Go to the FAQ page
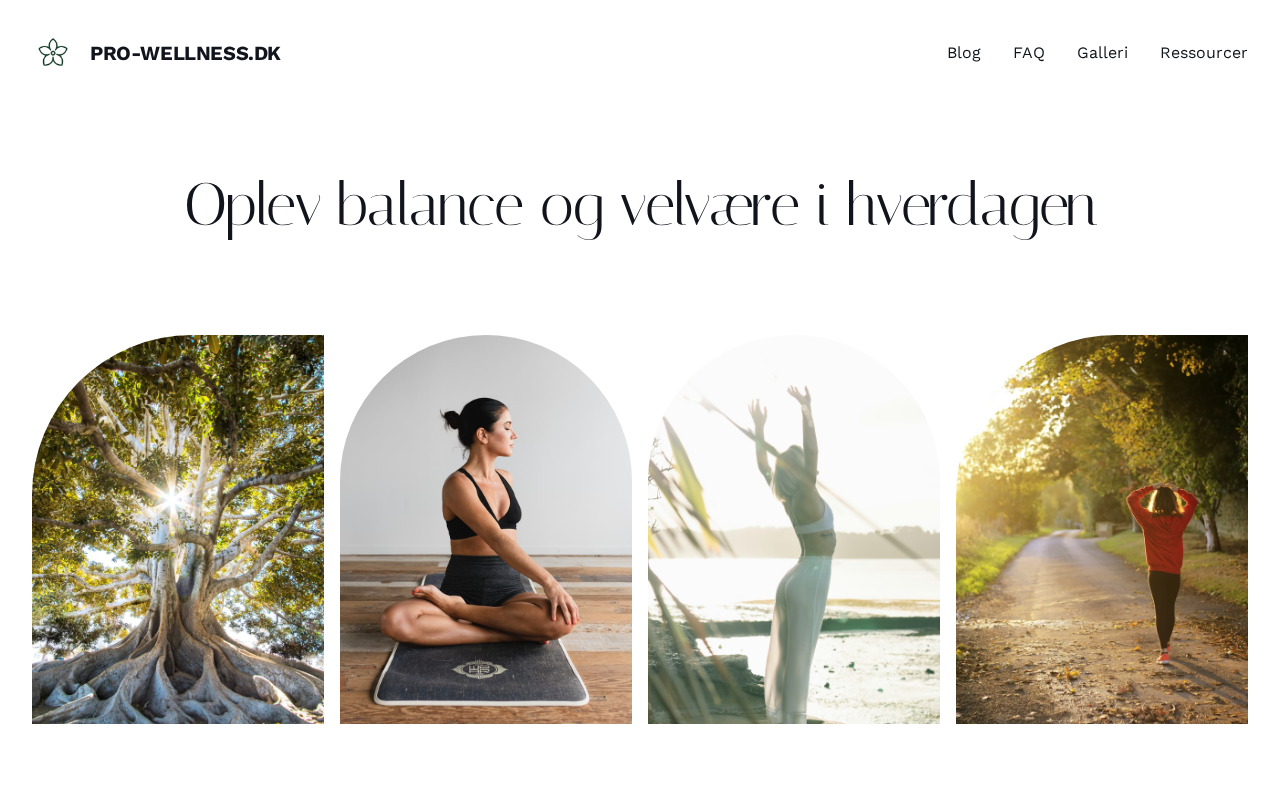The height and width of the screenshot is (800, 1280). pos(1029,53)
